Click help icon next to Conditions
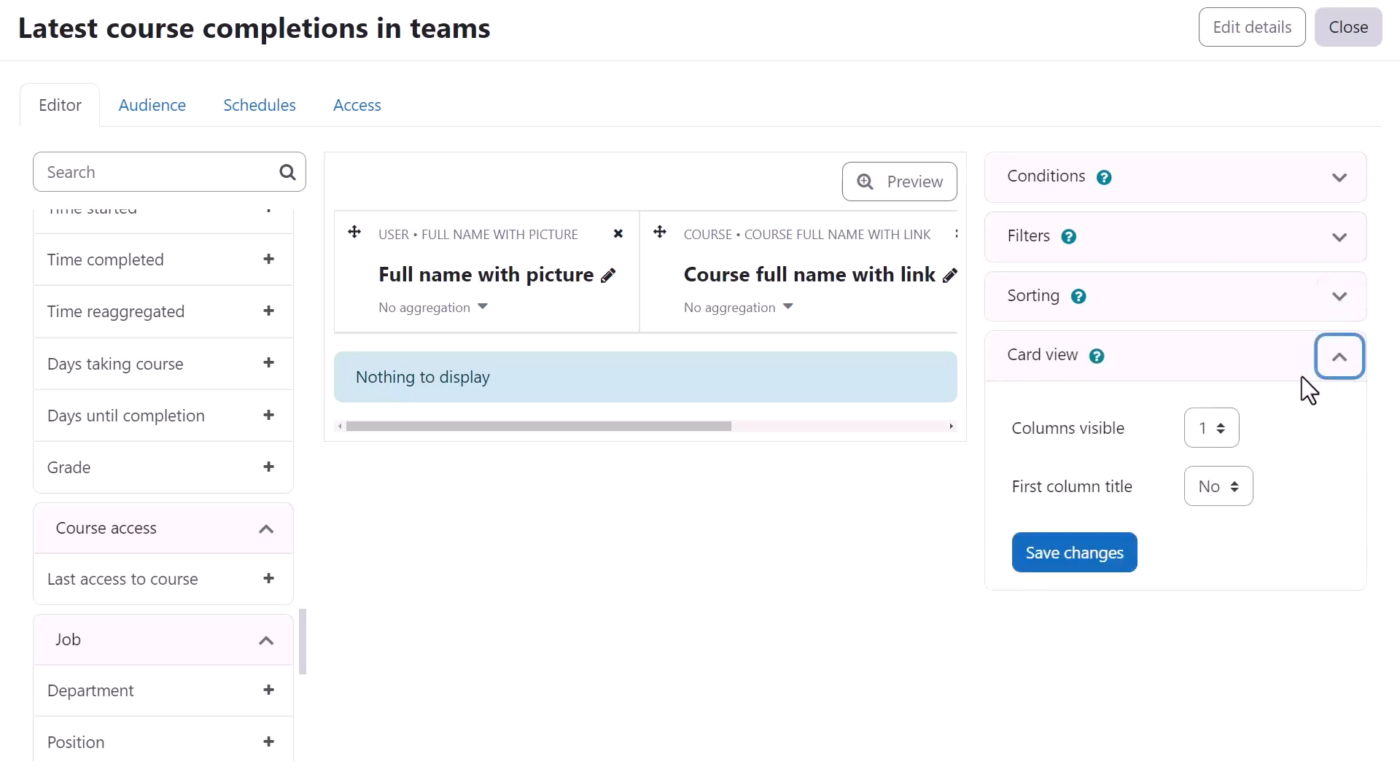This screenshot has width=1400, height=775. (1104, 177)
